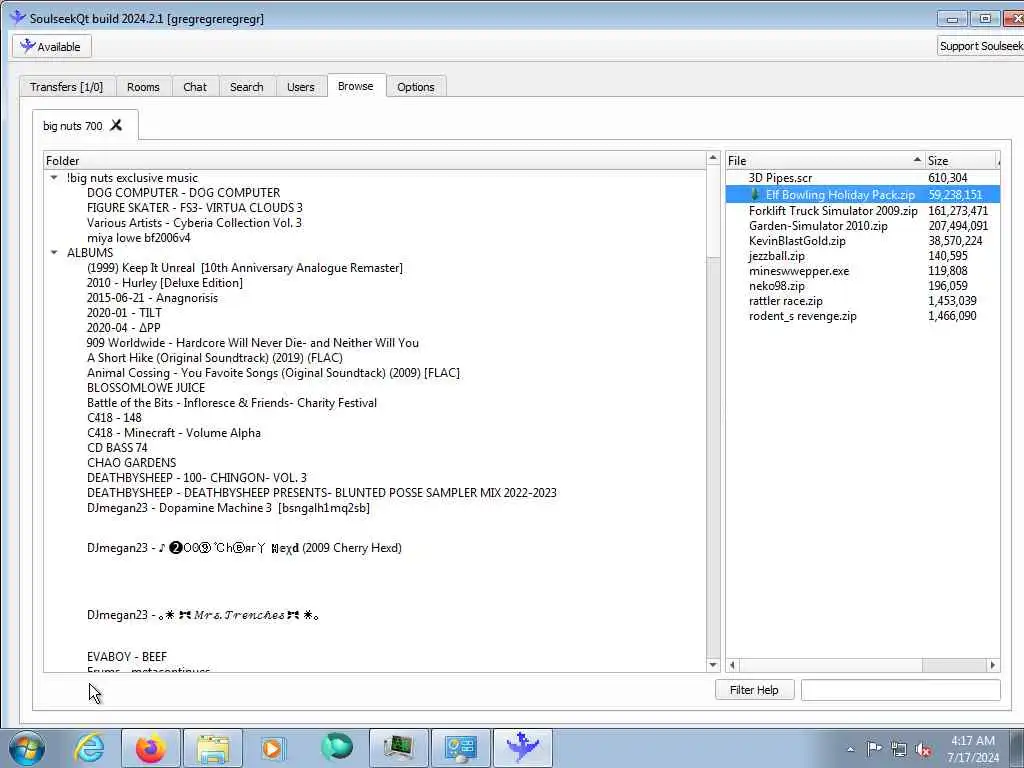
Task: Open the Options tab
Action: [415, 87]
